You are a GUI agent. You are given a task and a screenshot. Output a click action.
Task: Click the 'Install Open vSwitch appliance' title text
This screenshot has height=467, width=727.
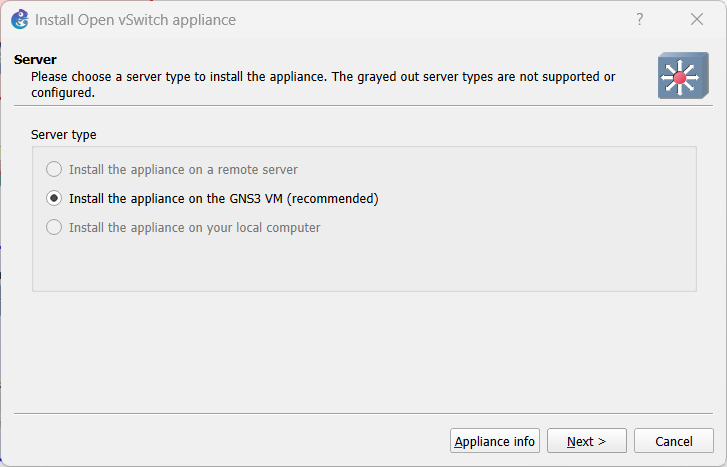coord(135,20)
